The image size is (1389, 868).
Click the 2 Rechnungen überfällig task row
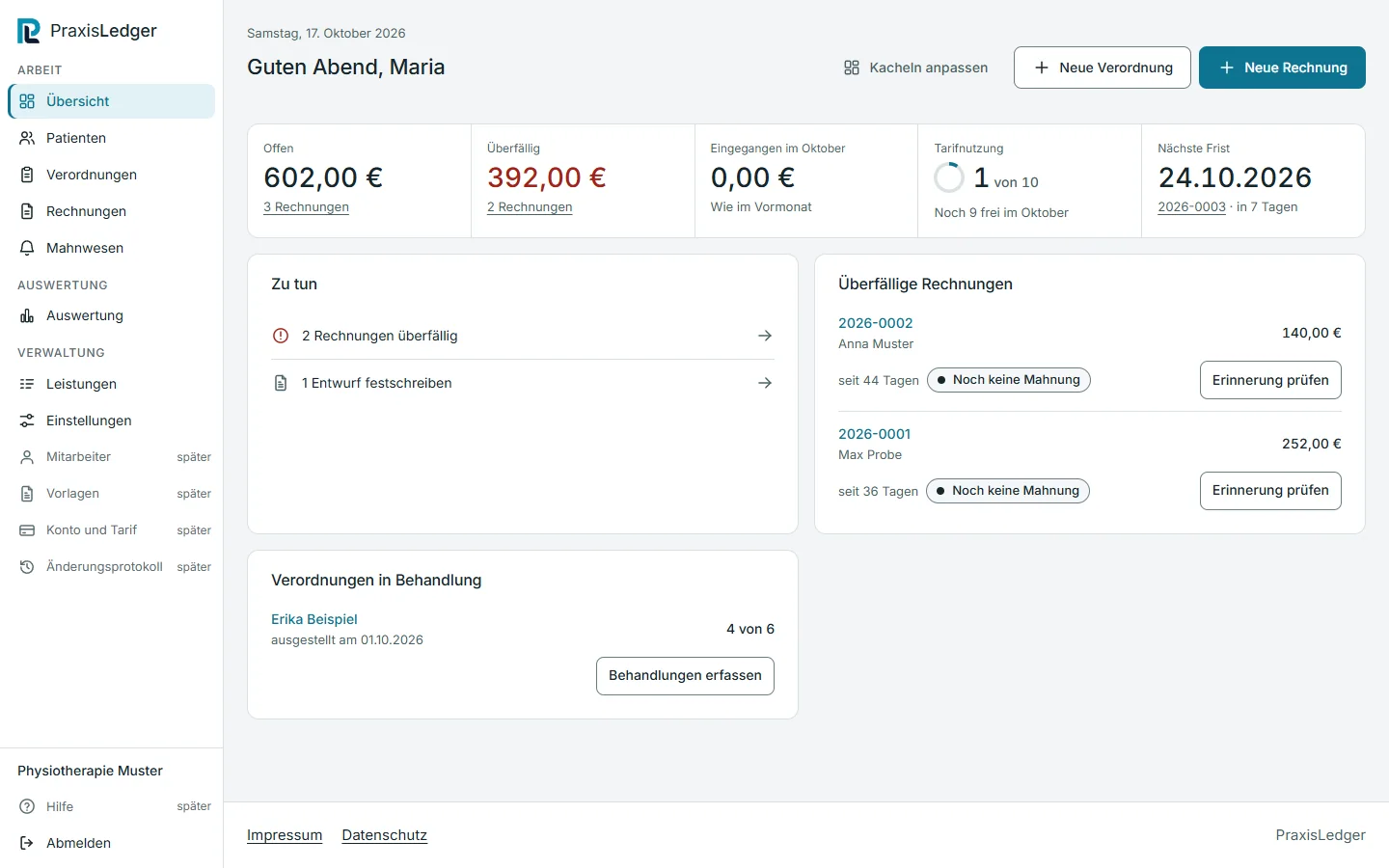(x=523, y=336)
